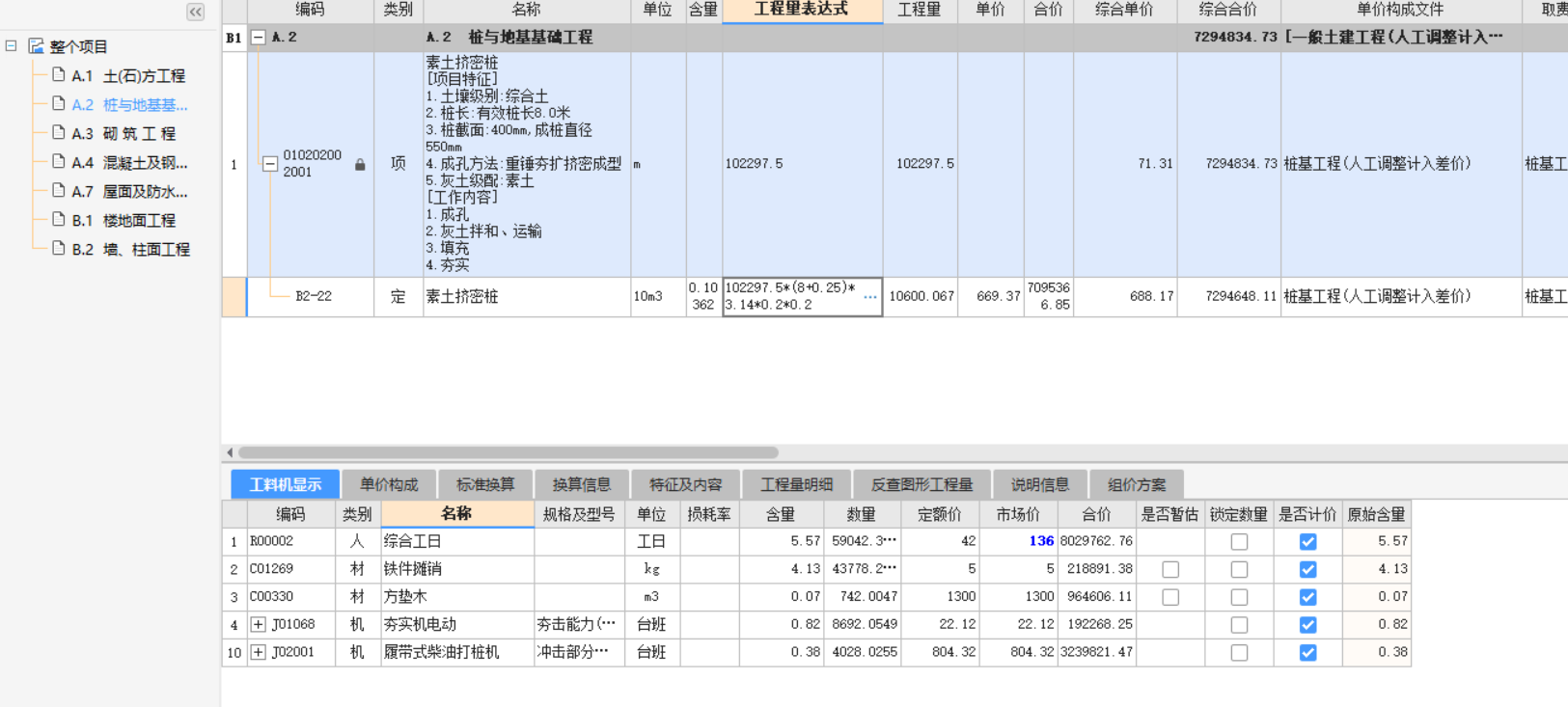Toggle 是否暂估 for 方垫木

tap(1170, 597)
